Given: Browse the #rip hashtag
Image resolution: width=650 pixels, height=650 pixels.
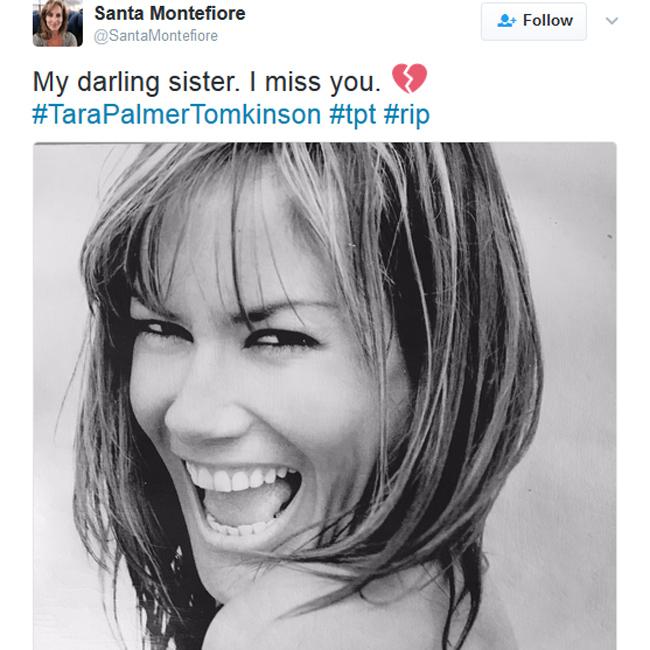Looking at the screenshot, I should (406, 114).
